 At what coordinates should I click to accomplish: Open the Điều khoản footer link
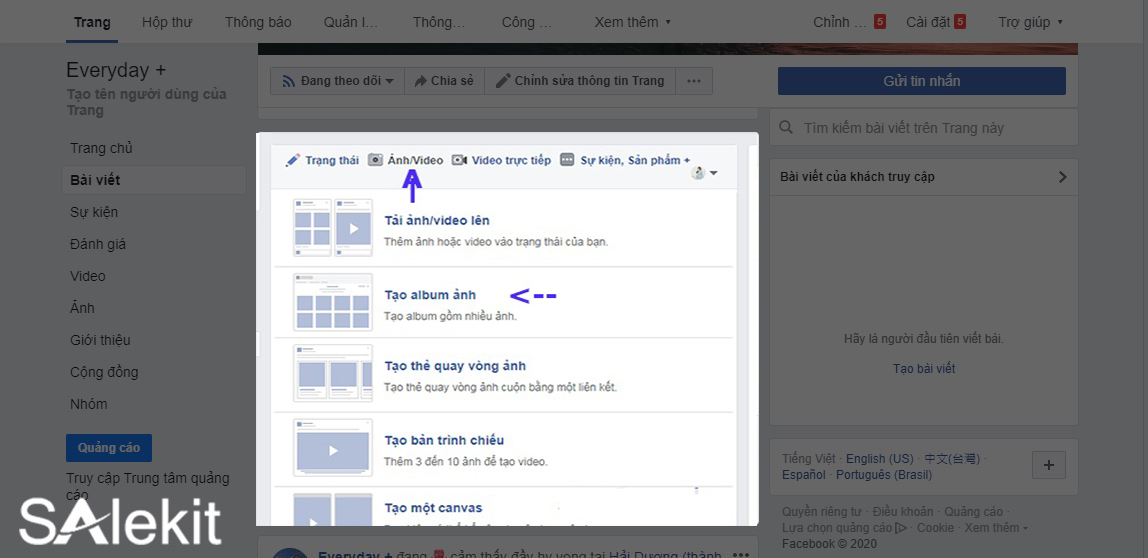[903, 511]
